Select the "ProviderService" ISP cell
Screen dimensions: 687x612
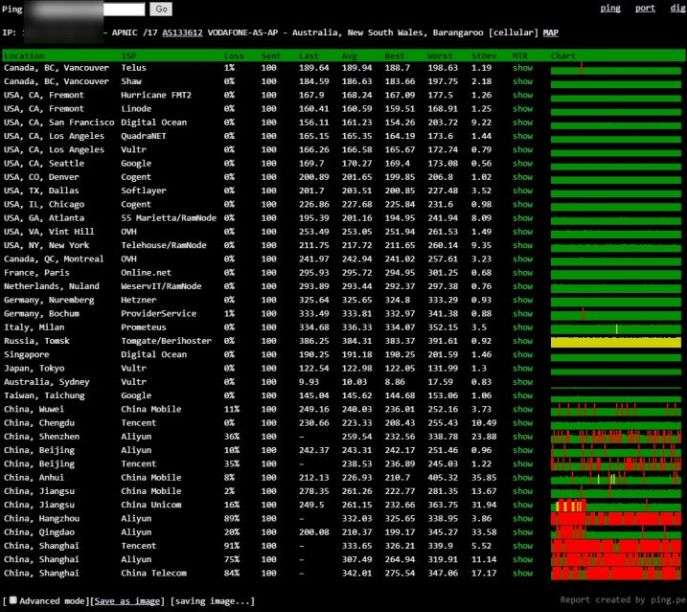click(x=159, y=314)
